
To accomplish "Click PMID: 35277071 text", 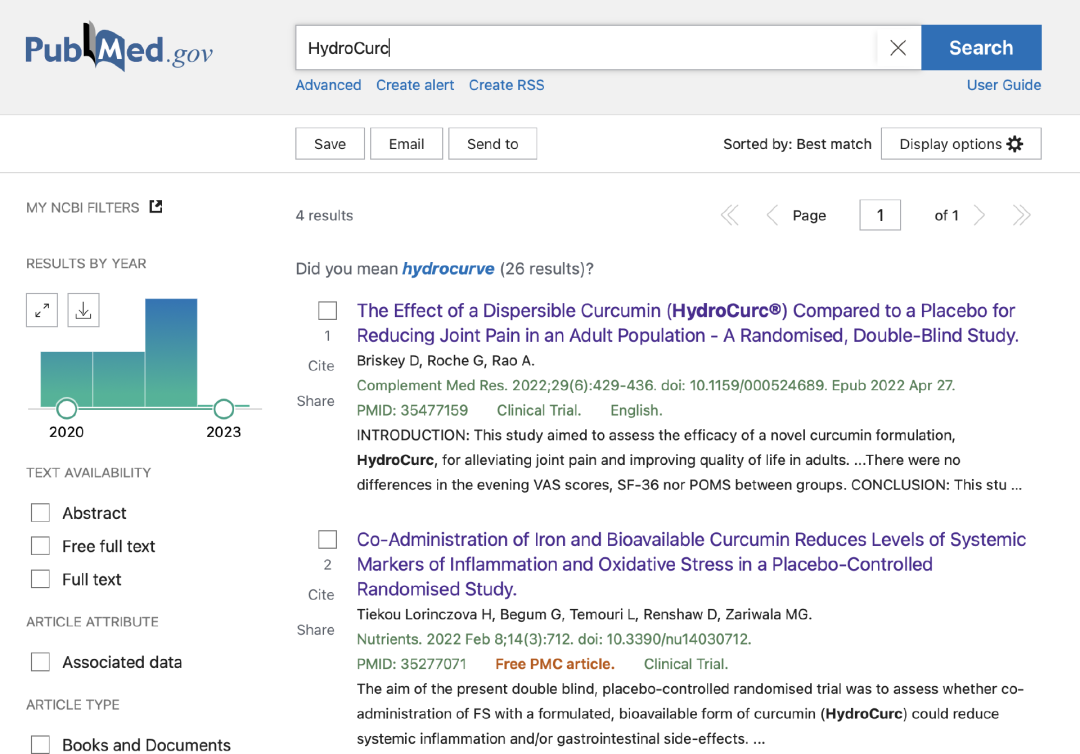I will 411,664.
